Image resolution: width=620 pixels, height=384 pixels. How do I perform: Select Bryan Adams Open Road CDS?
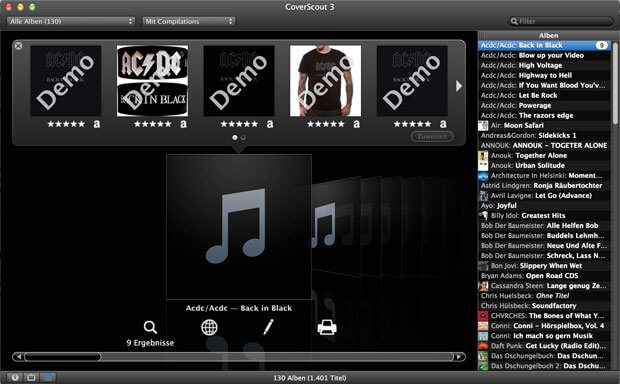[544, 276]
